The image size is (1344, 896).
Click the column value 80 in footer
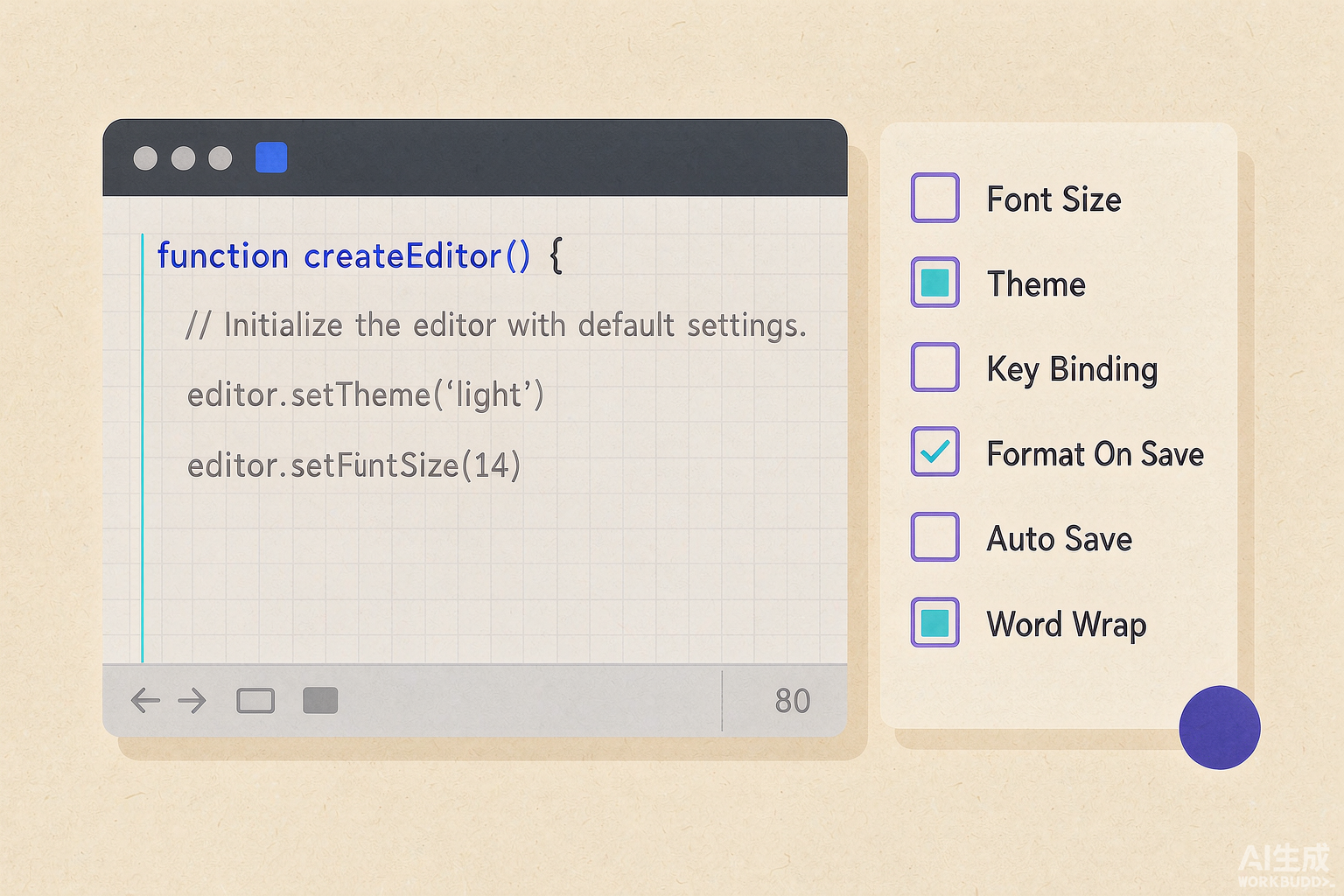pyautogui.click(x=793, y=701)
